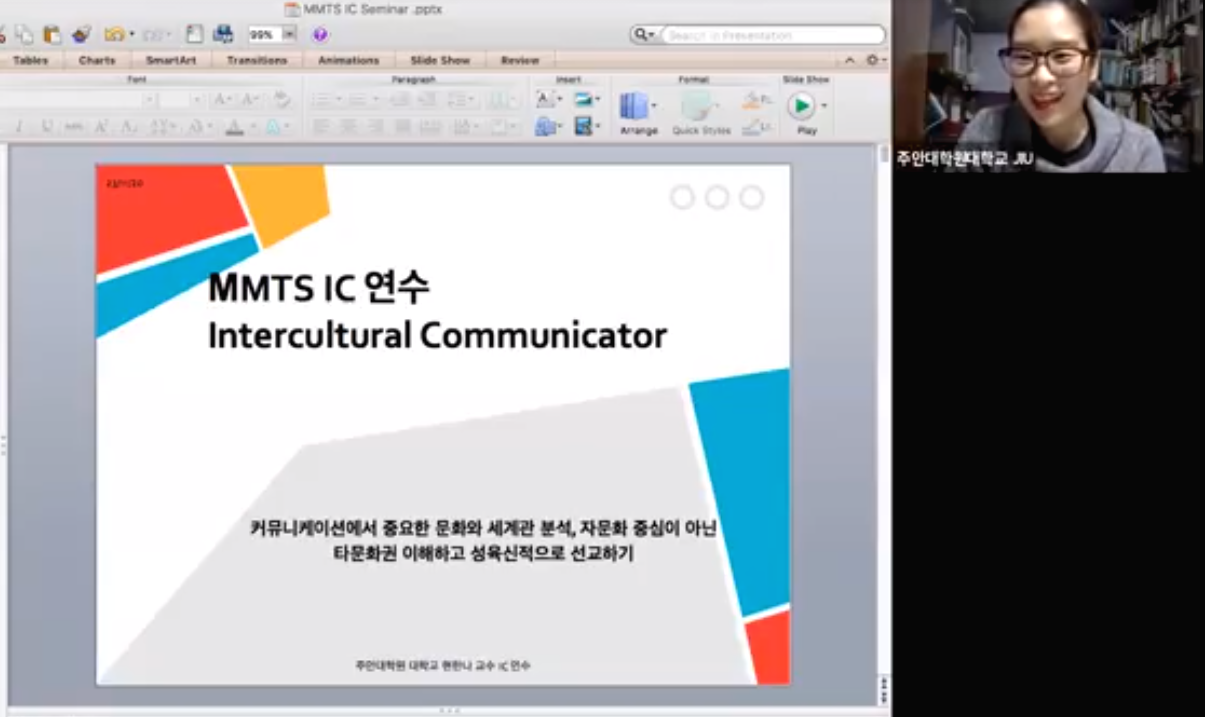Switch to the SmartArt tab
1205x717 pixels.
(171, 60)
